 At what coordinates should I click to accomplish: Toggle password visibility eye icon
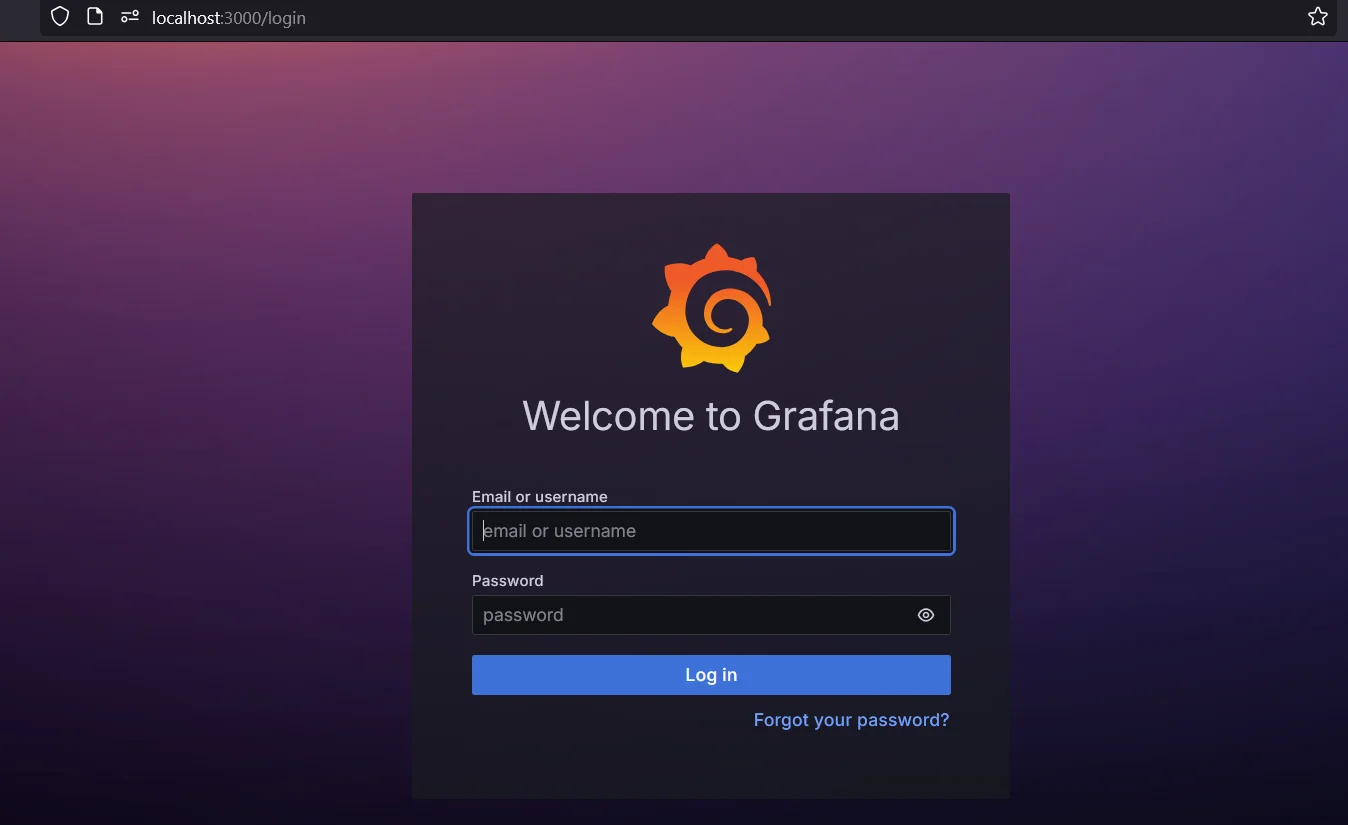pyautogui.click(x=926, y=615)
